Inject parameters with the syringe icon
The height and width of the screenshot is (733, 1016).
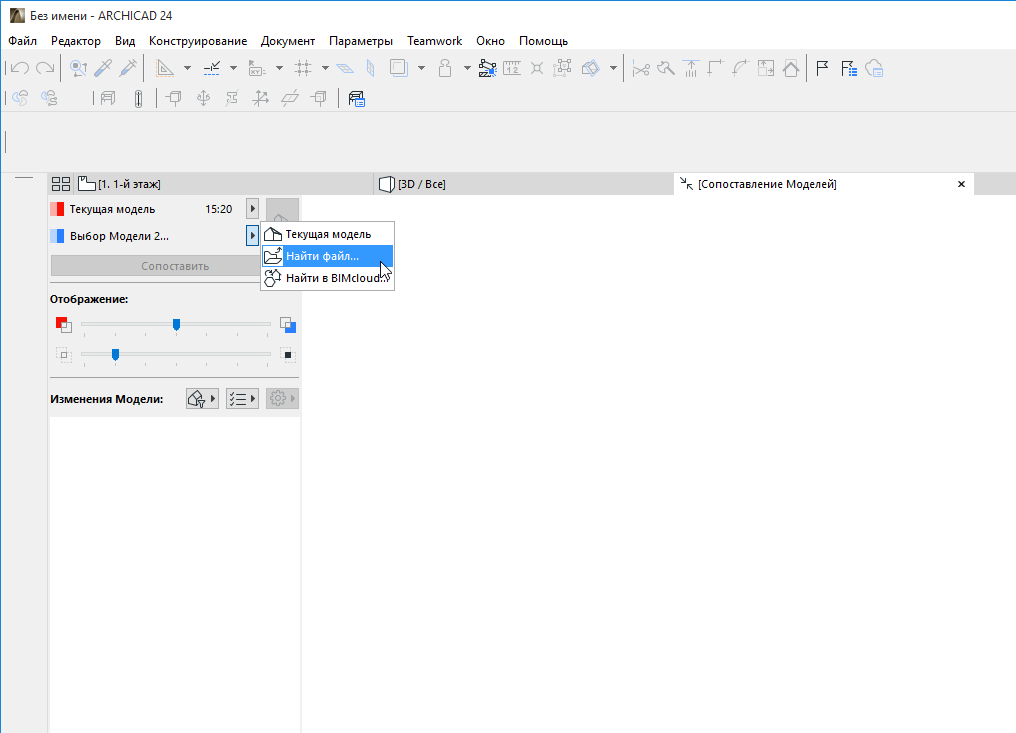(128, 68)
